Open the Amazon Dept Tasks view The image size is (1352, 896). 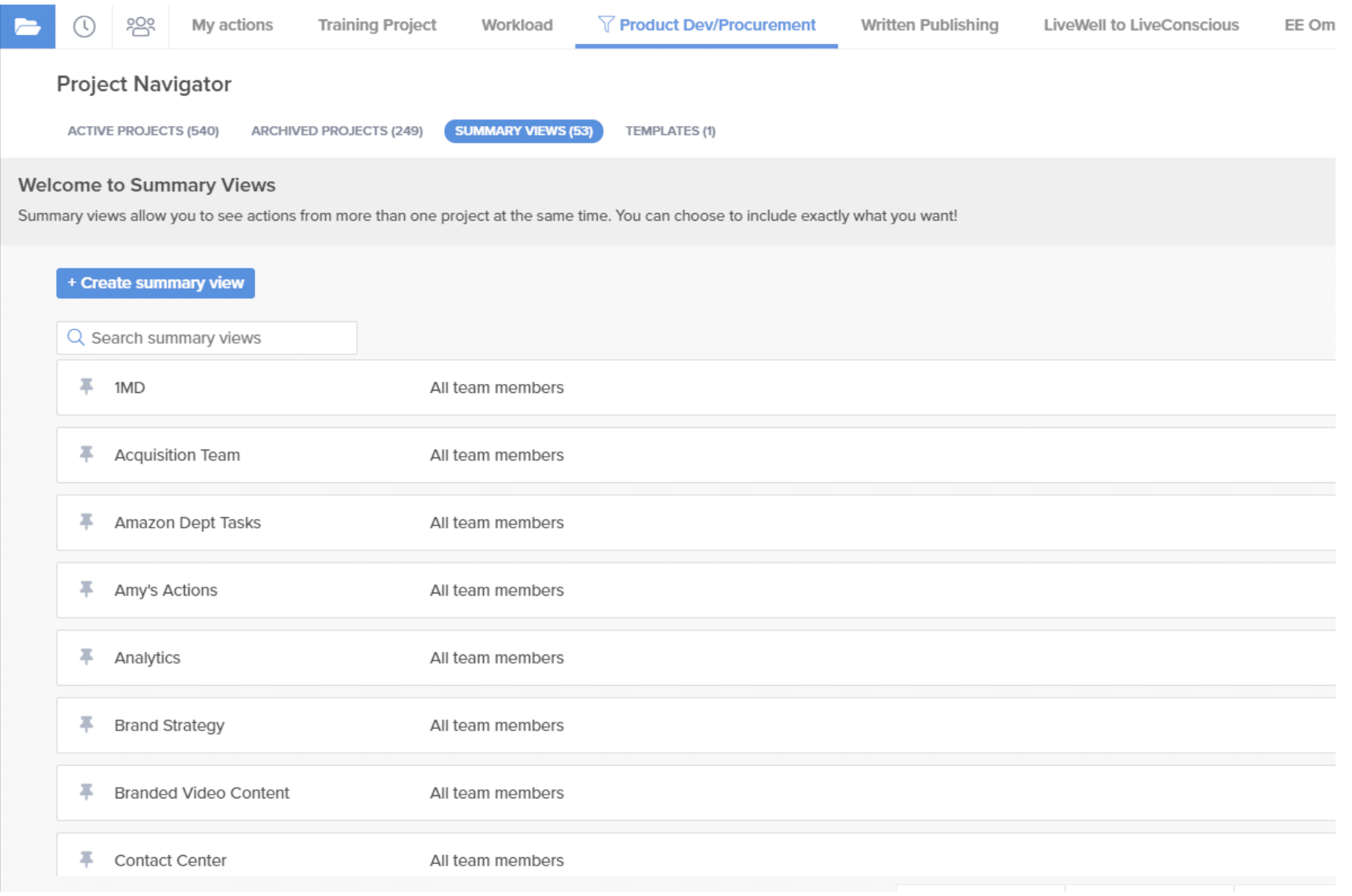tap(188, 523)
